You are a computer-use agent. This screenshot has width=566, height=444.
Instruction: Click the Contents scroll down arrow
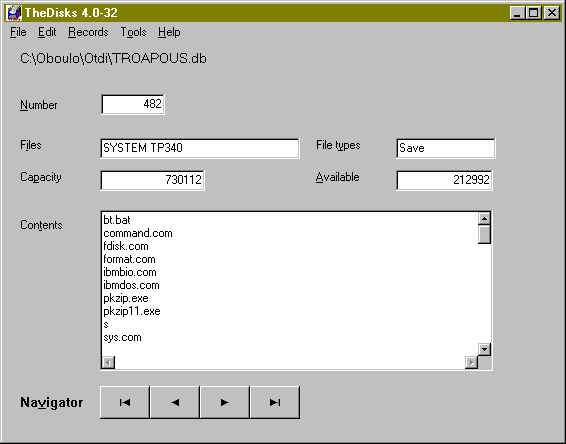tap(484, 349)
